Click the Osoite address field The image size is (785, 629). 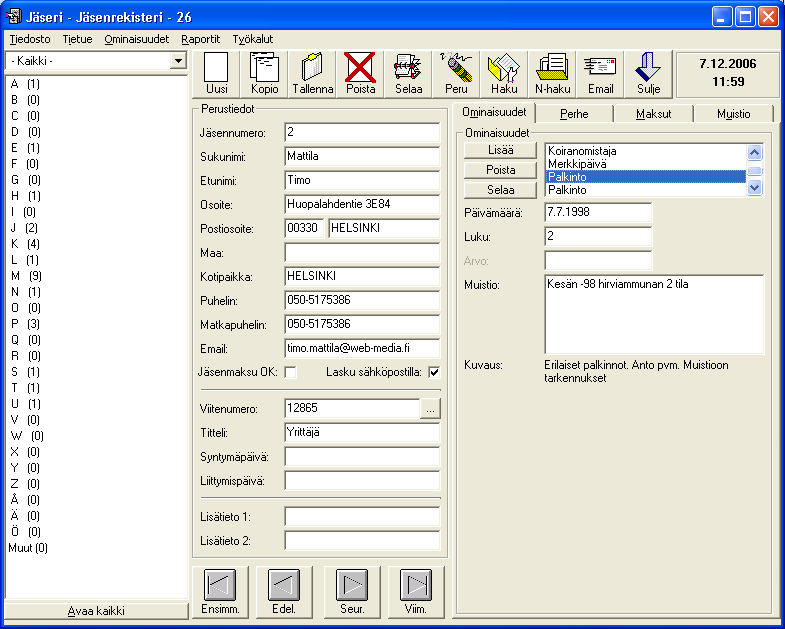(x=362, y=204)
